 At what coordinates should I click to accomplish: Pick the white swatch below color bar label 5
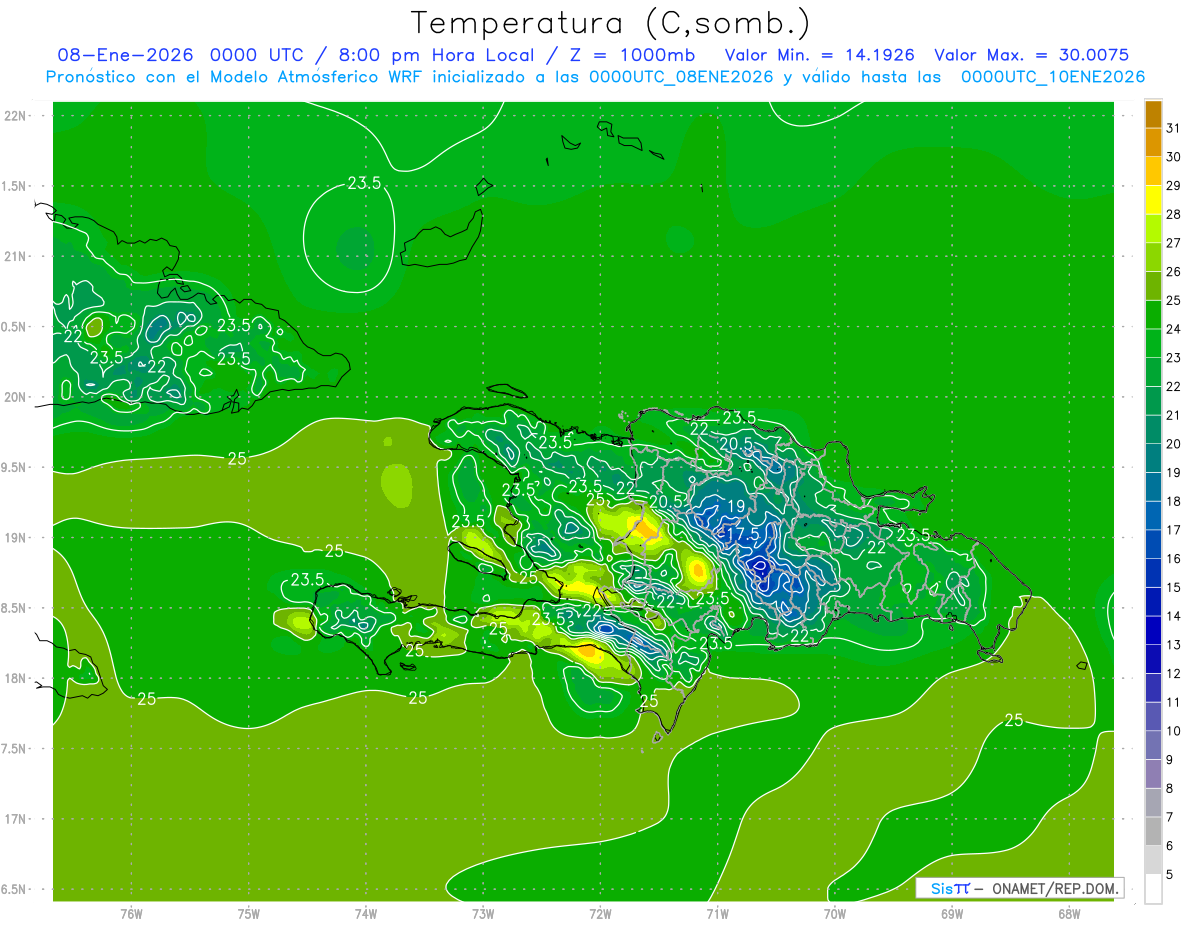pos(1153,889)
